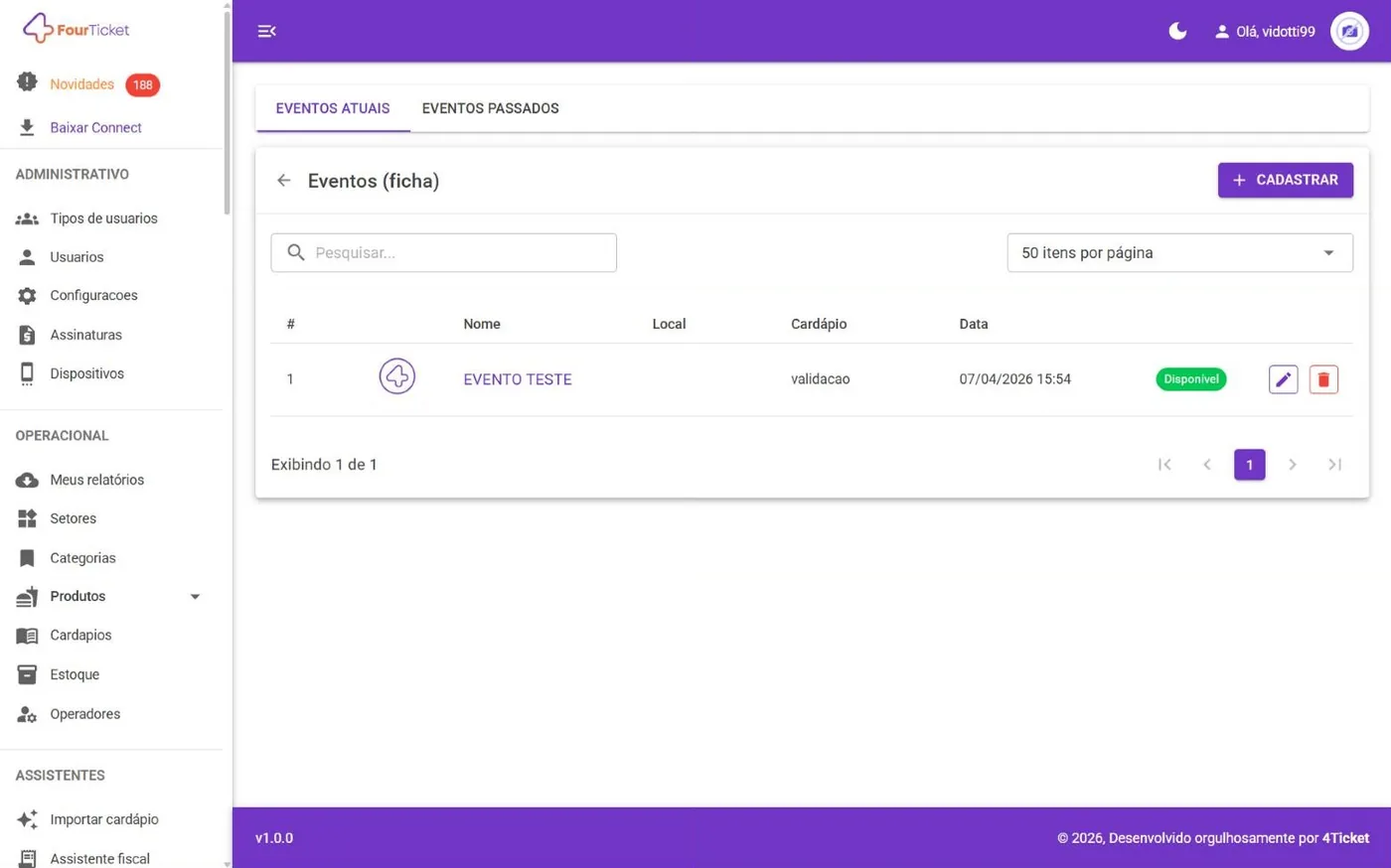The image size is (1391, 868).
Task: Edit EVENTO TESTE with pencil icon
Action: [1283, 379]
